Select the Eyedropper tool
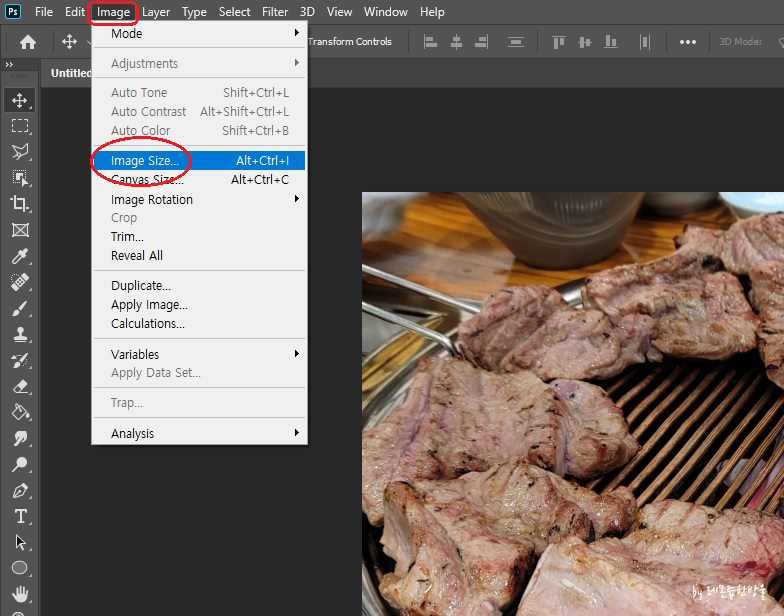 pos(20,256)
